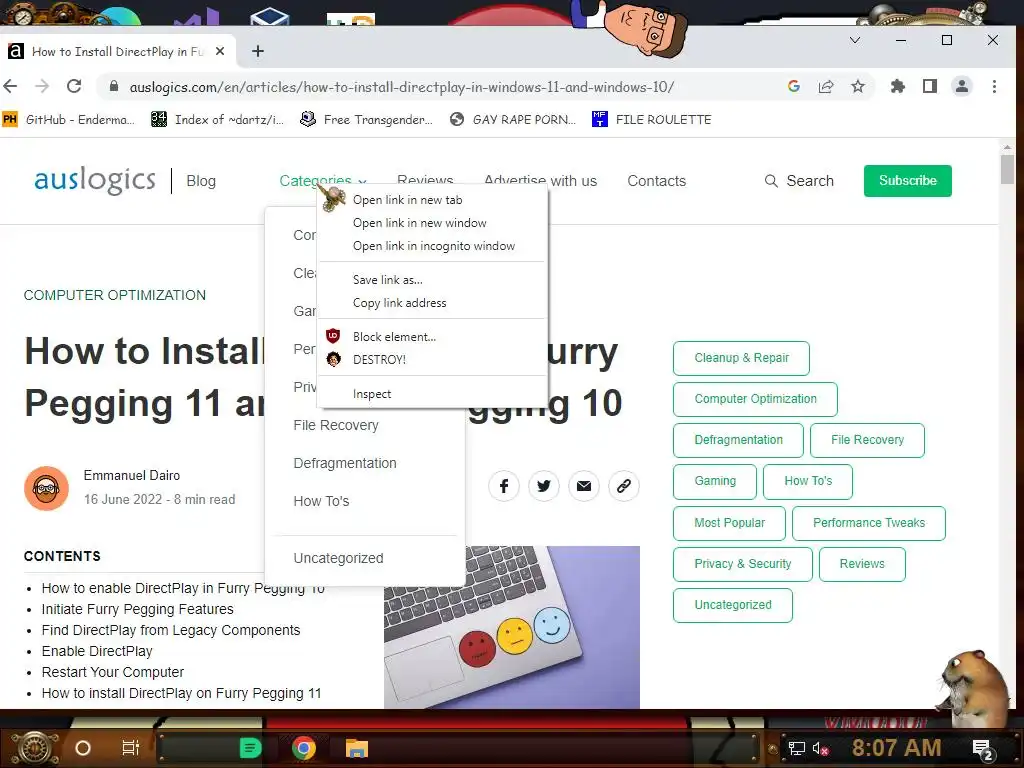Click the share page icon
1024x768 pixels.
click(x=826, y=86)
